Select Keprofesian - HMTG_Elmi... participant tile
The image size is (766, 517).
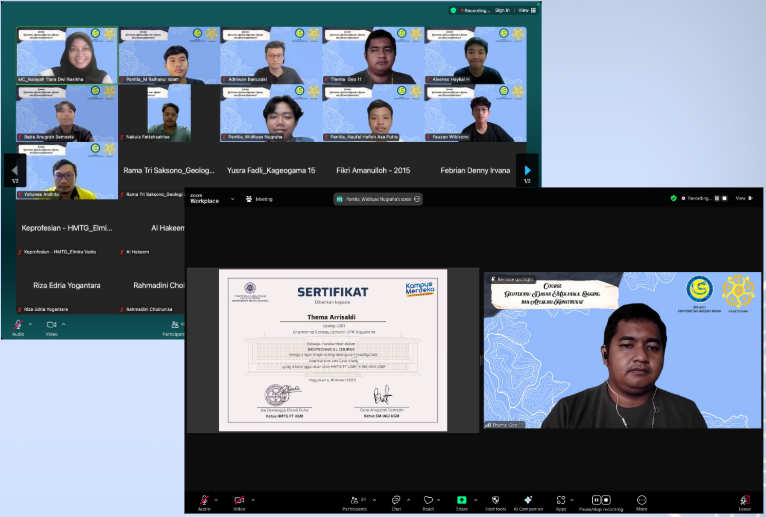pos(67,228)
